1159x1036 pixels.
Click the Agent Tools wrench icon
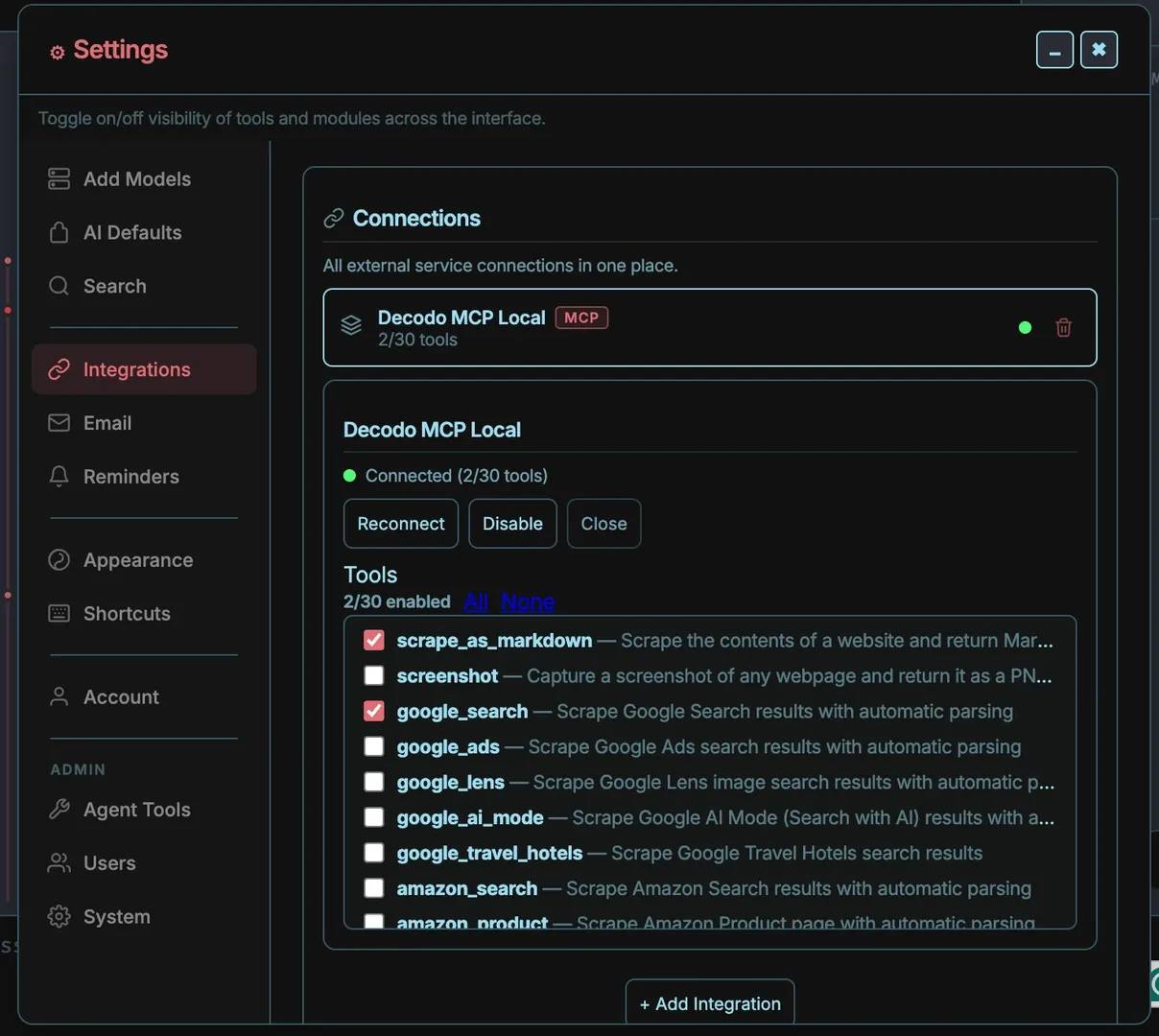click(x=59, y=810)
